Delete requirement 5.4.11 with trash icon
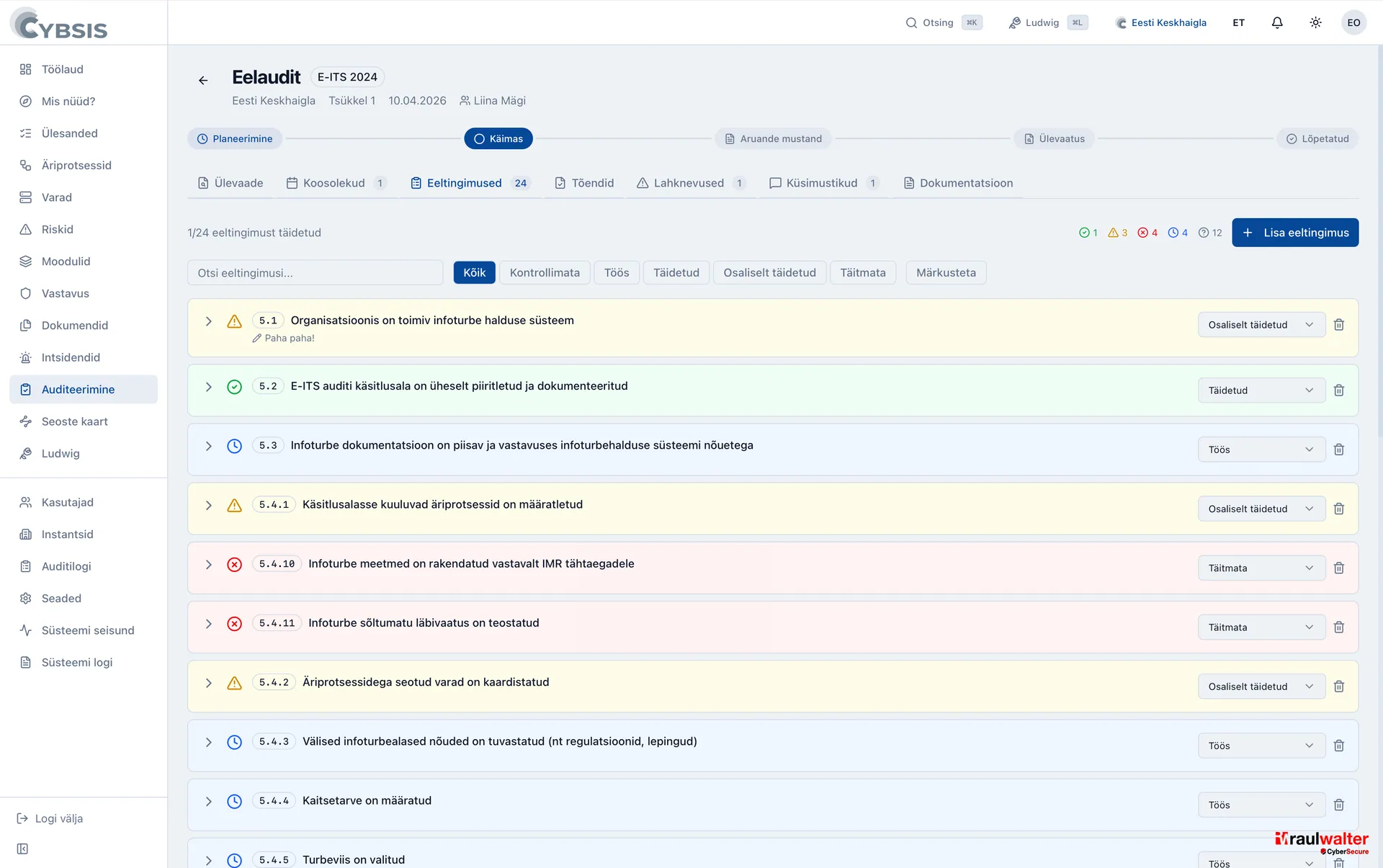 [x=1339, y=627]
